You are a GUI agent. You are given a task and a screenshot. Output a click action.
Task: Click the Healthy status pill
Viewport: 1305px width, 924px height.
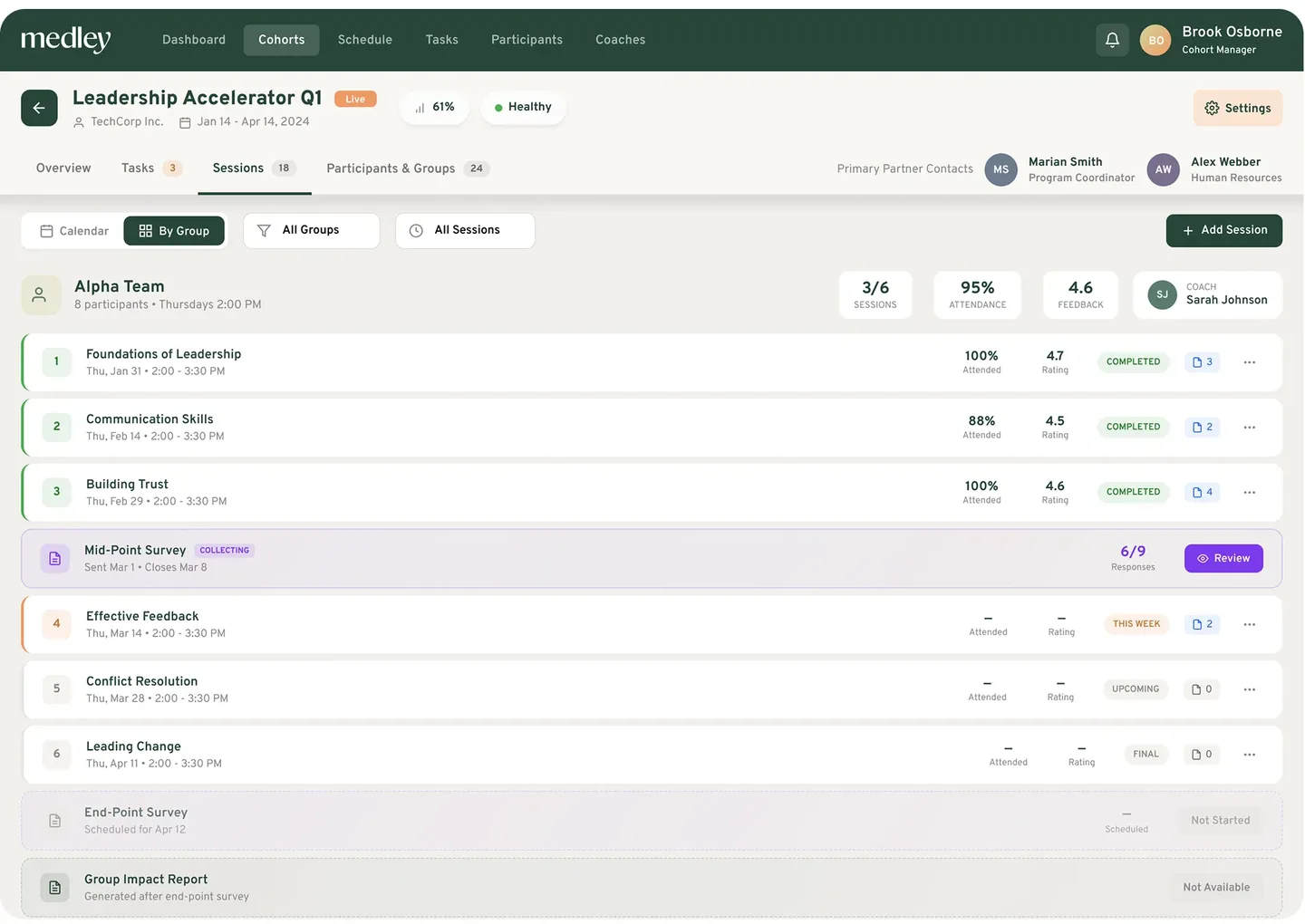[x=523, y=108]
